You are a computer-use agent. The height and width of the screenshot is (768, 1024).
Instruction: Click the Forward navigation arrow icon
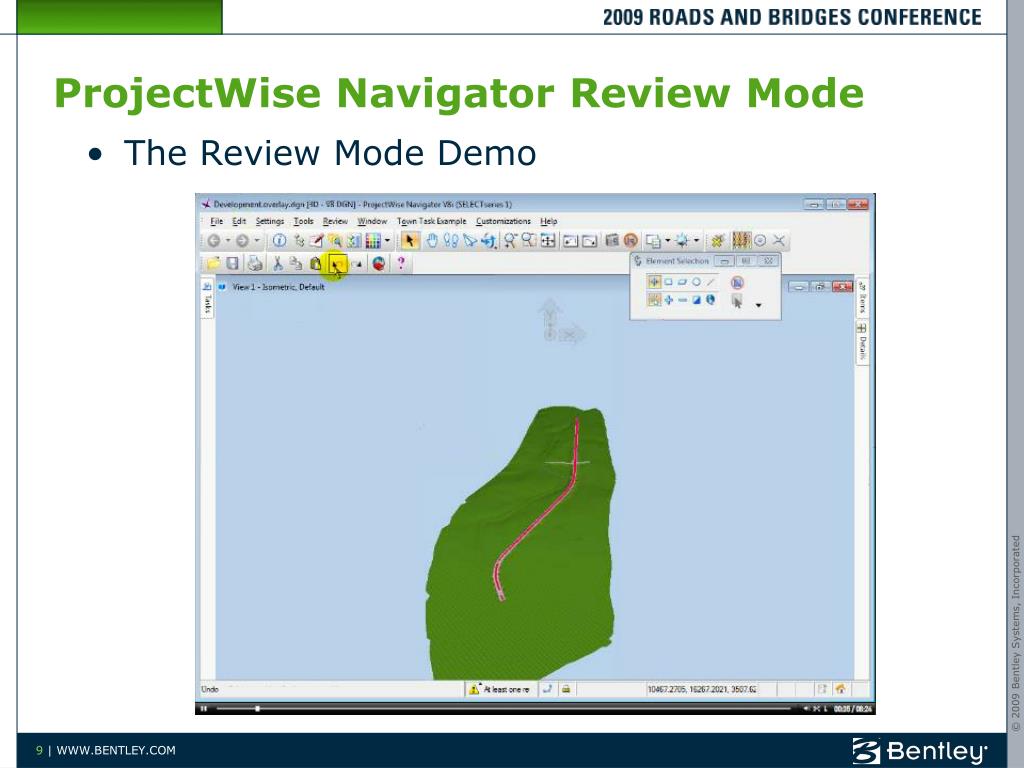click(242, 241)
